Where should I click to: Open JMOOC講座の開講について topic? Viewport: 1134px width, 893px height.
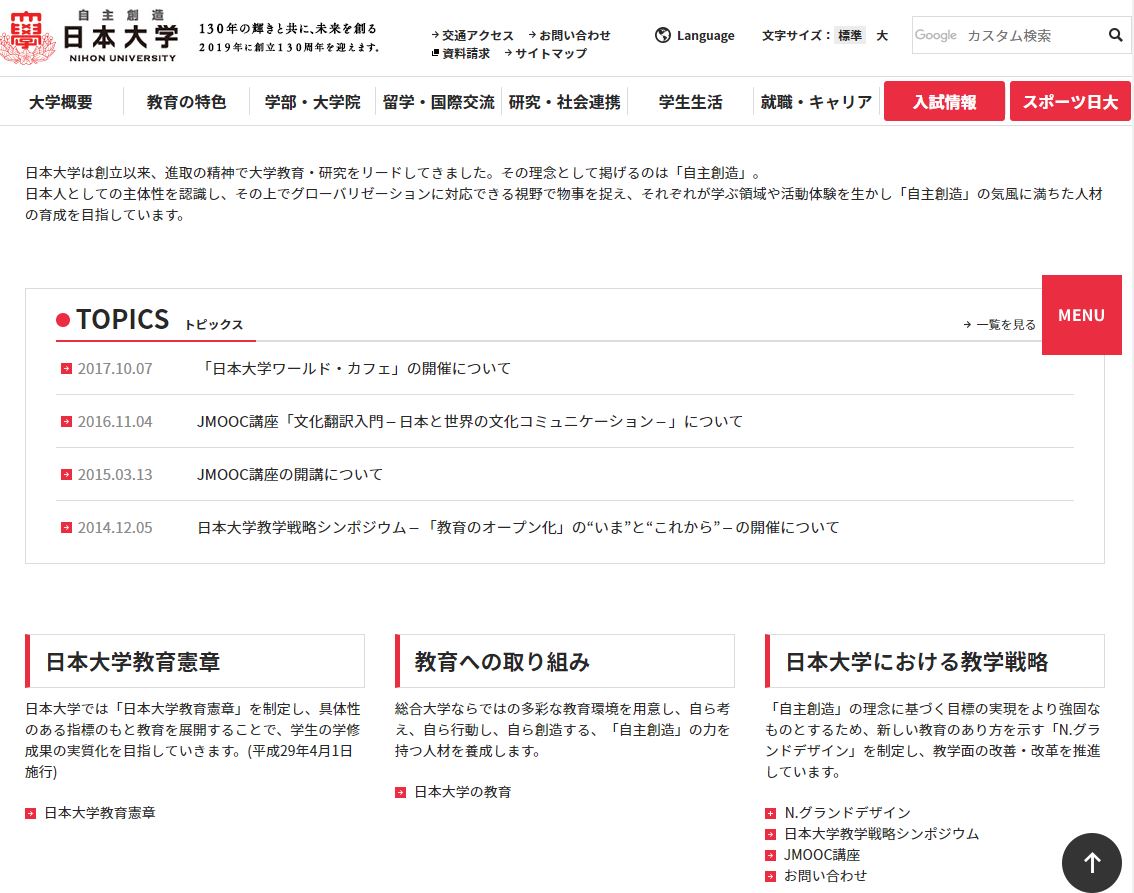[x=290, y=474]
